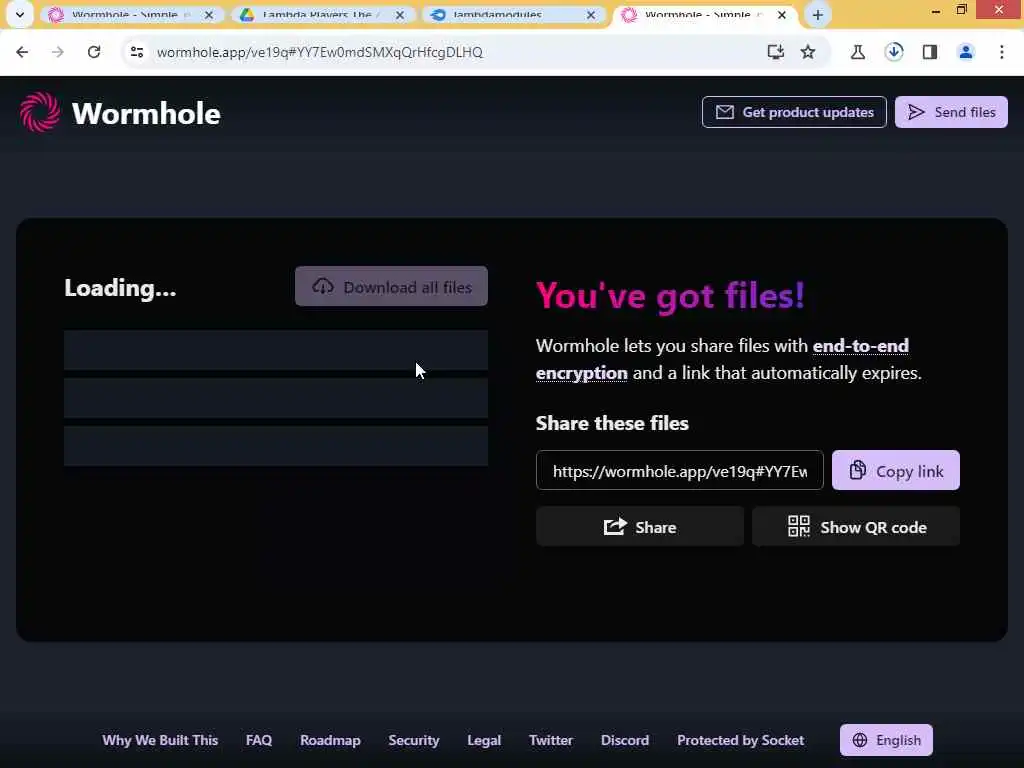
Task: Open the Security footer link
Action: click(413, 740)
